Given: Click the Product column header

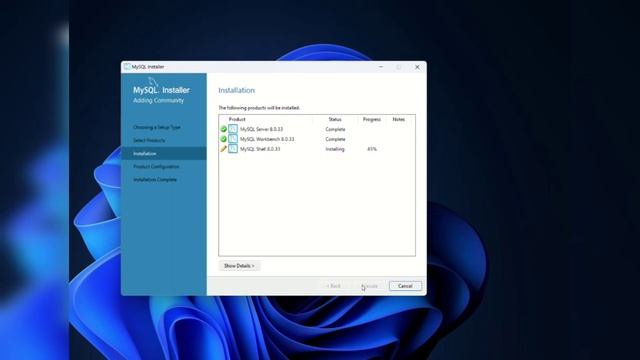Looking at the screenshot, I should tap(237, 119).
